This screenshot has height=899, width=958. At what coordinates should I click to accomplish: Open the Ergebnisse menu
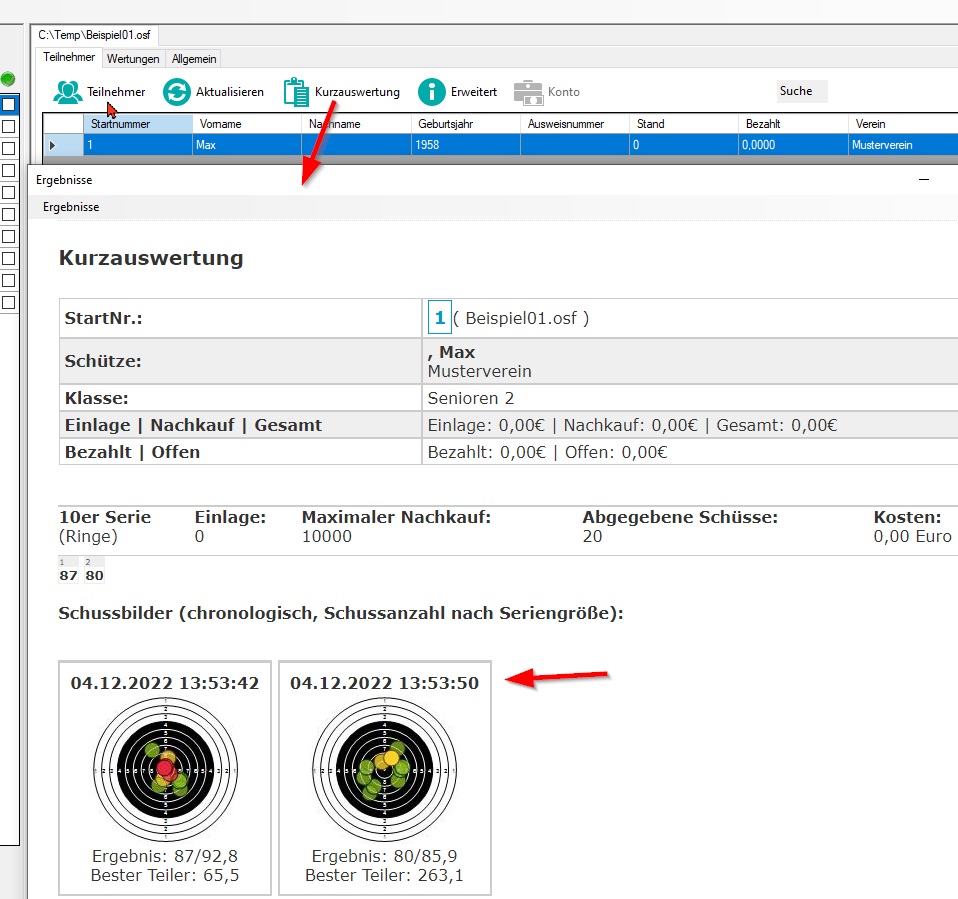pos(71,207)
